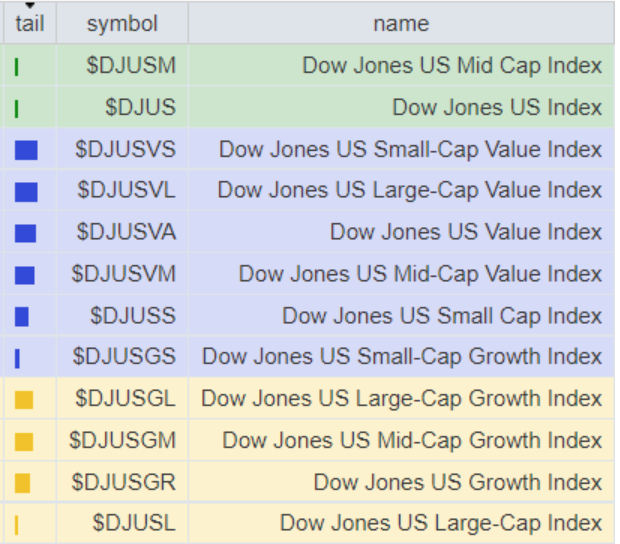Image resolution: width=620 pixels, height=544 pixels.
Task: Select the $DJUSM symbol cell
Action: [131, 66]
